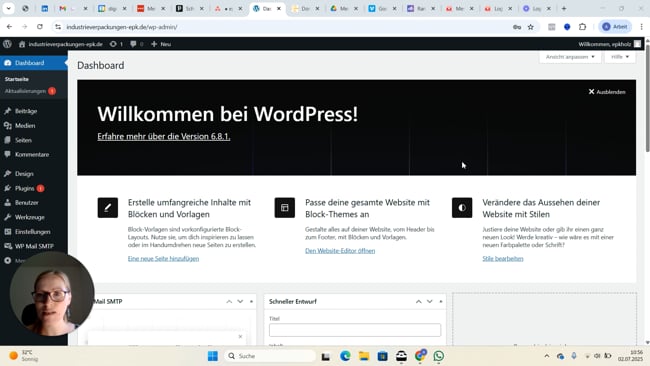
Task: Click the Neu add-new button
Action: 161,44
